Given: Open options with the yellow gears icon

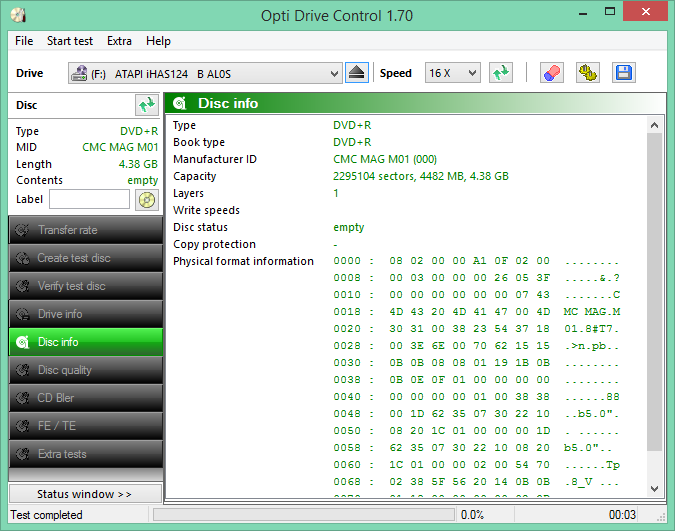Looking at the screenshot, I should point(588,73).
